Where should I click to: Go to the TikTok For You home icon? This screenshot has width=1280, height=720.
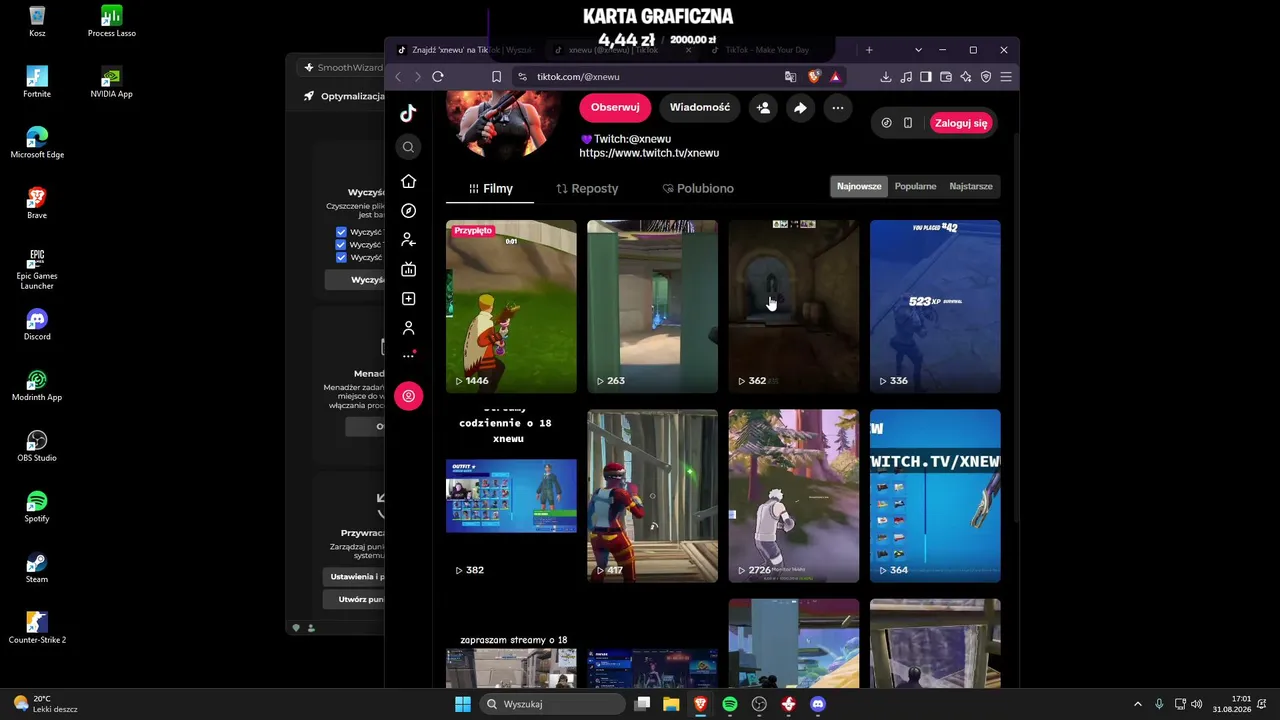tap(408, 181)
